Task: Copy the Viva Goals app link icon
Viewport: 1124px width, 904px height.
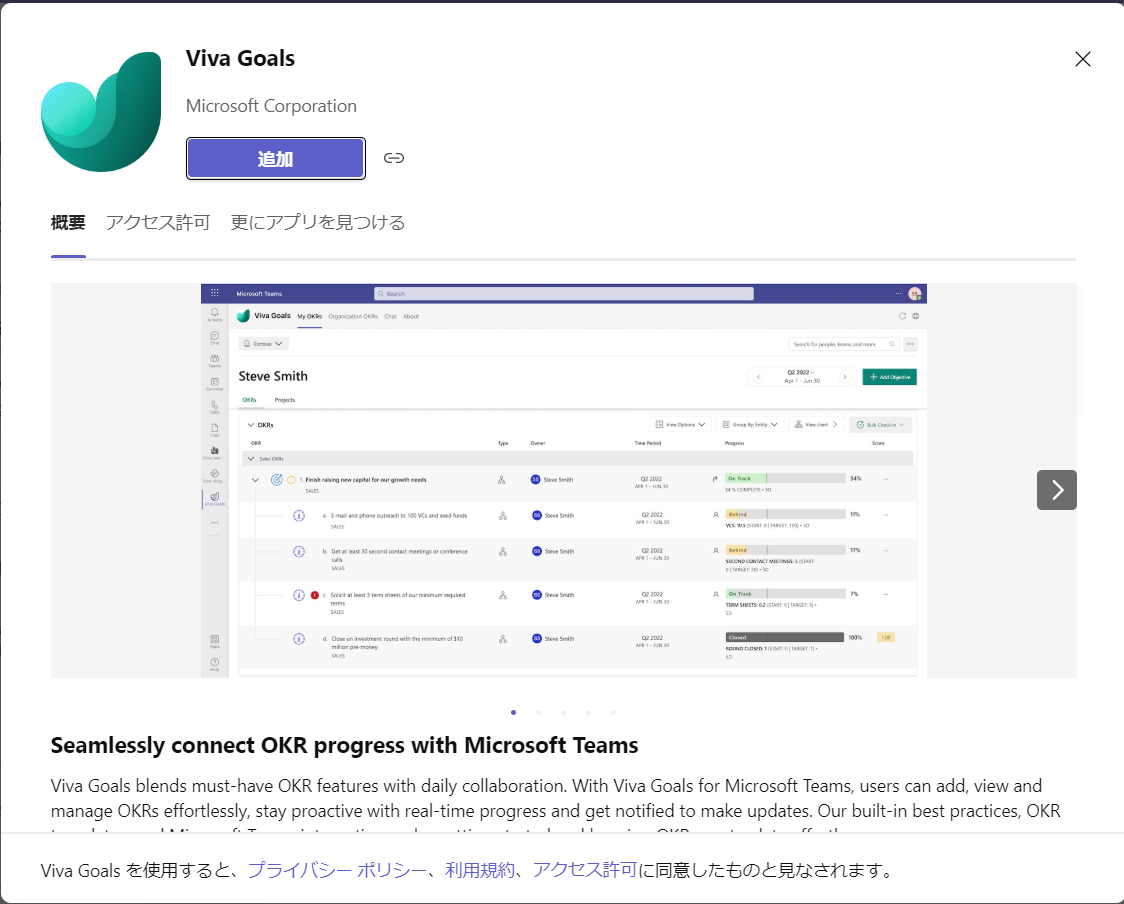Action: pyautogui.click(x=394, y=158)
